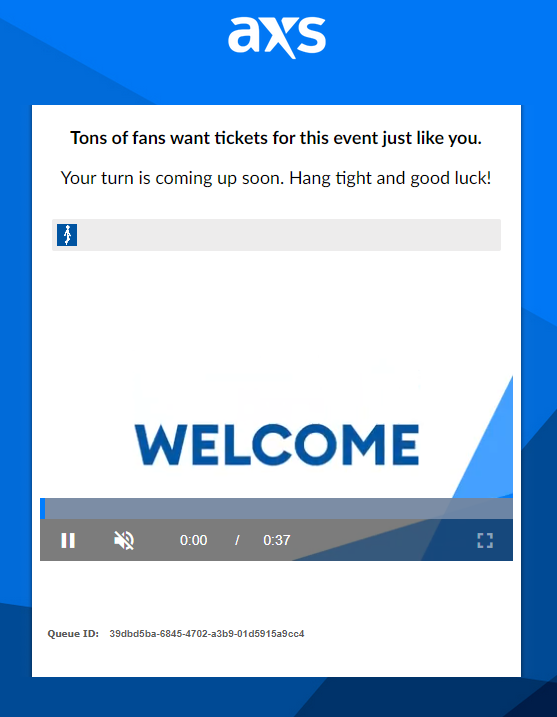
Task: Open the video in fullscreen mode
Action: 485,540
